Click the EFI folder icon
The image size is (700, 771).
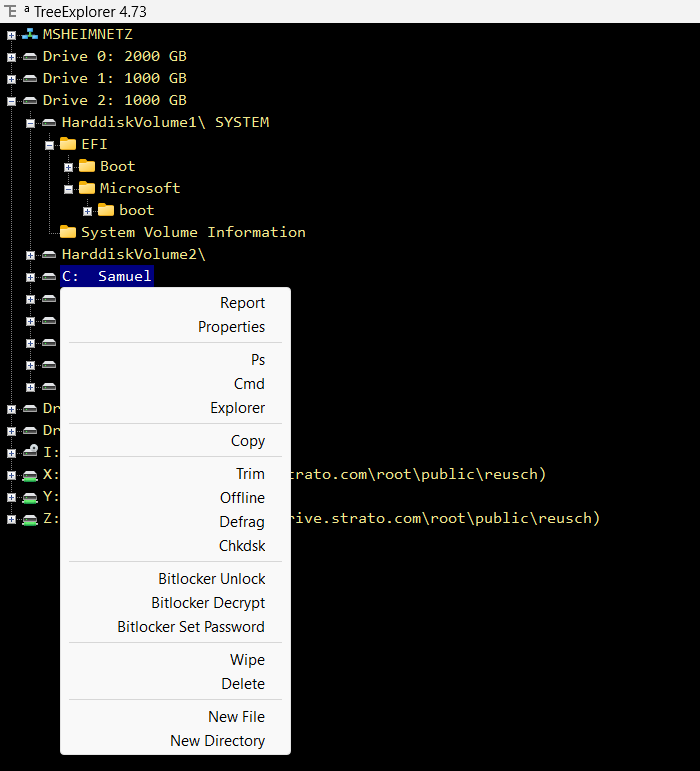click(68, 144)
